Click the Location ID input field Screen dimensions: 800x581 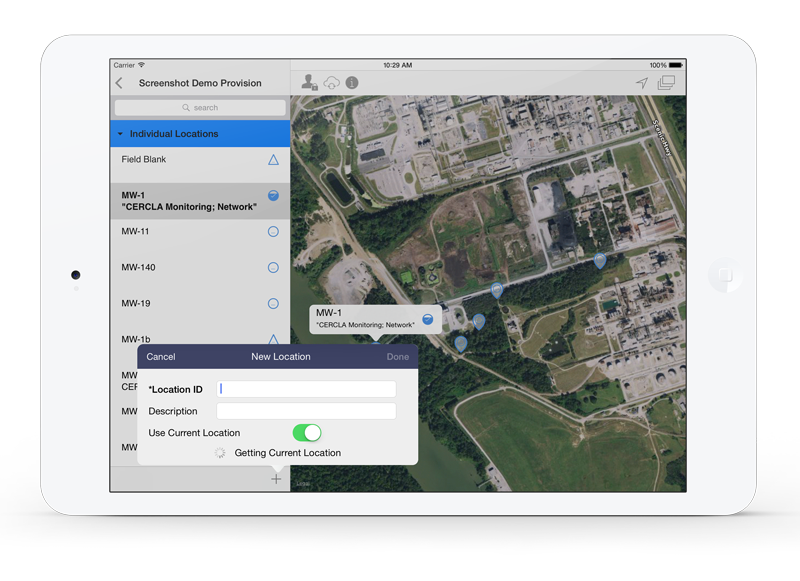point(307,388)
